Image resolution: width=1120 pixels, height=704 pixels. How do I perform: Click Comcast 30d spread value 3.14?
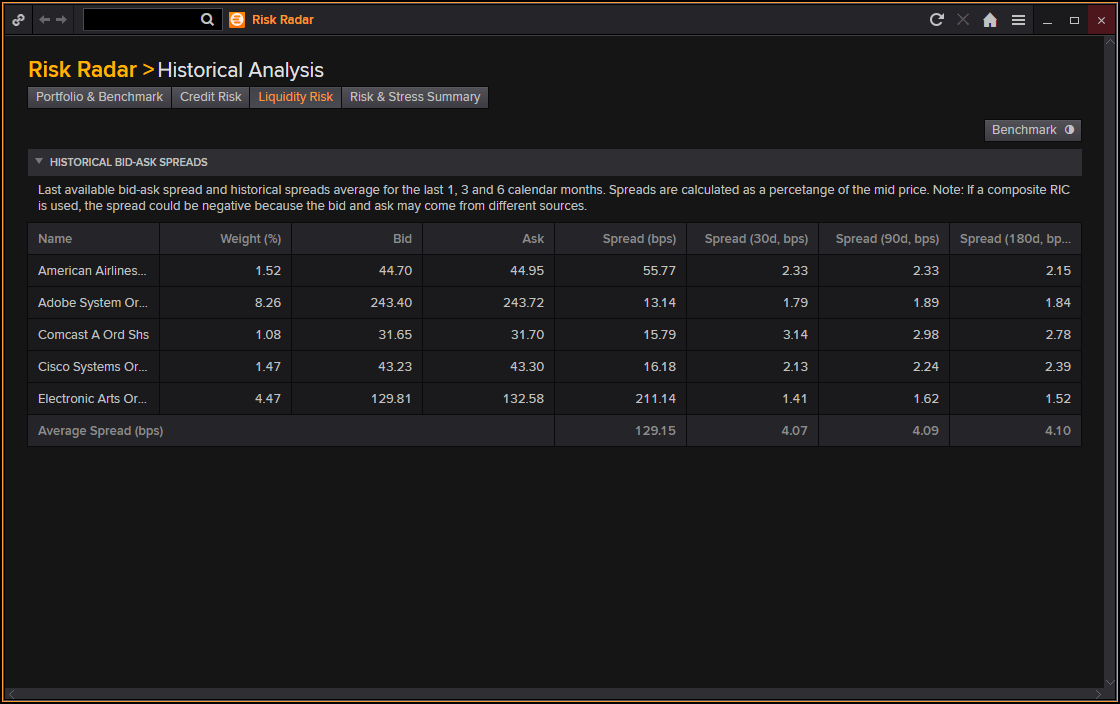(795, 336)
